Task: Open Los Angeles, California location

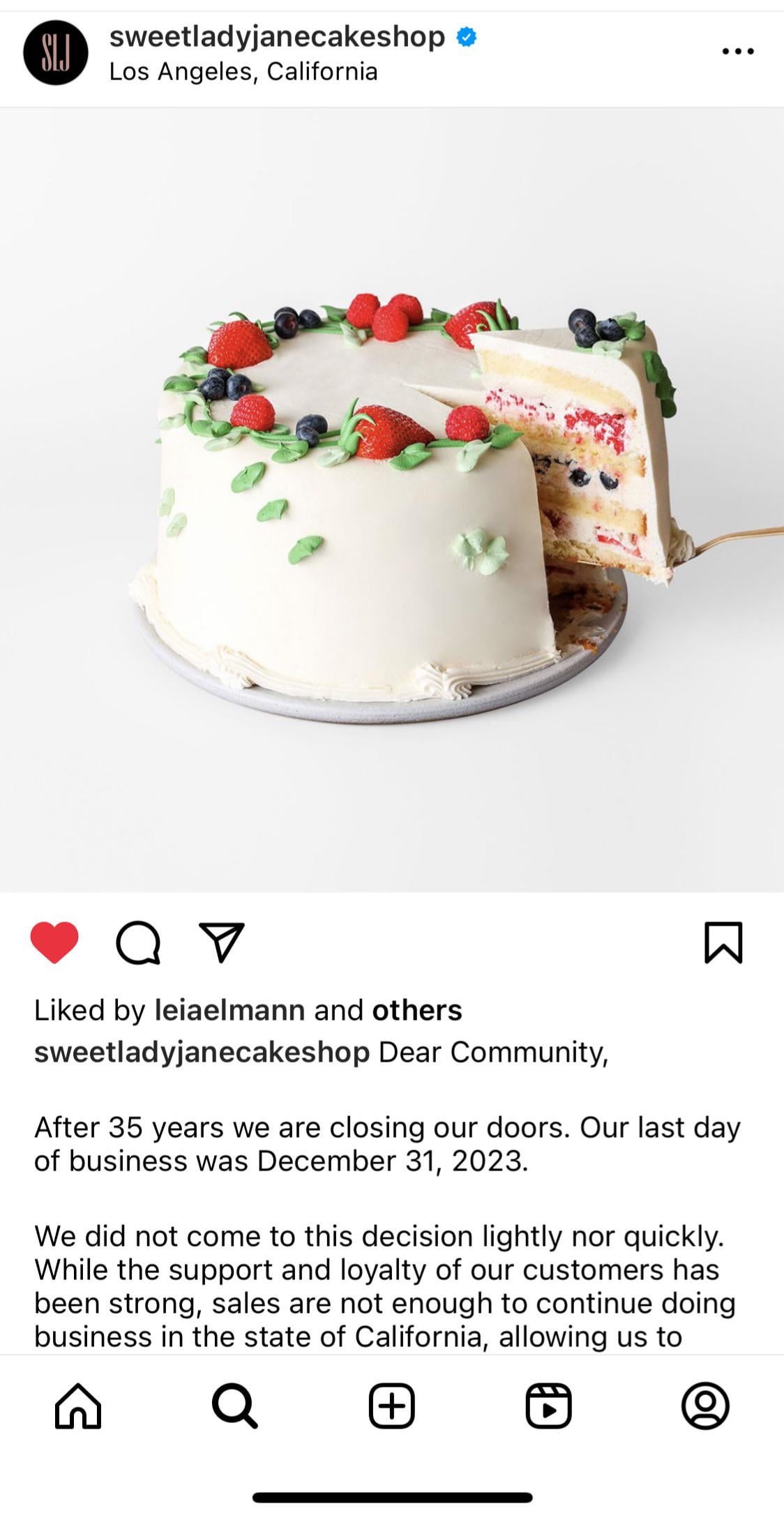Action: [243, 72]
